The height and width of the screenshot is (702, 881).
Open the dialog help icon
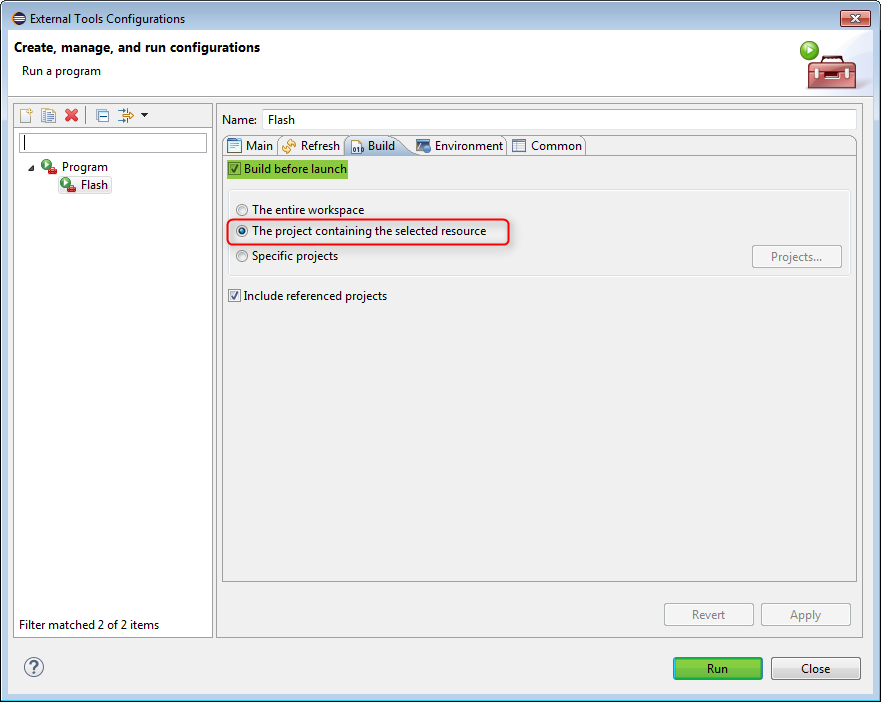coord(34,667)
